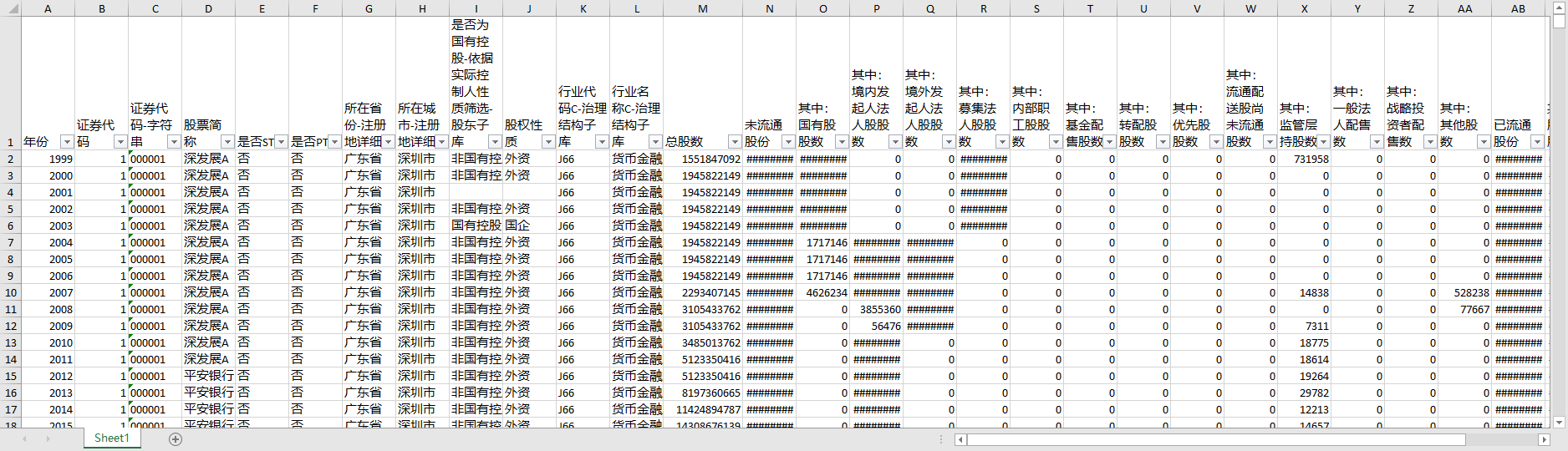Select column W header

tap(1250, 8)
